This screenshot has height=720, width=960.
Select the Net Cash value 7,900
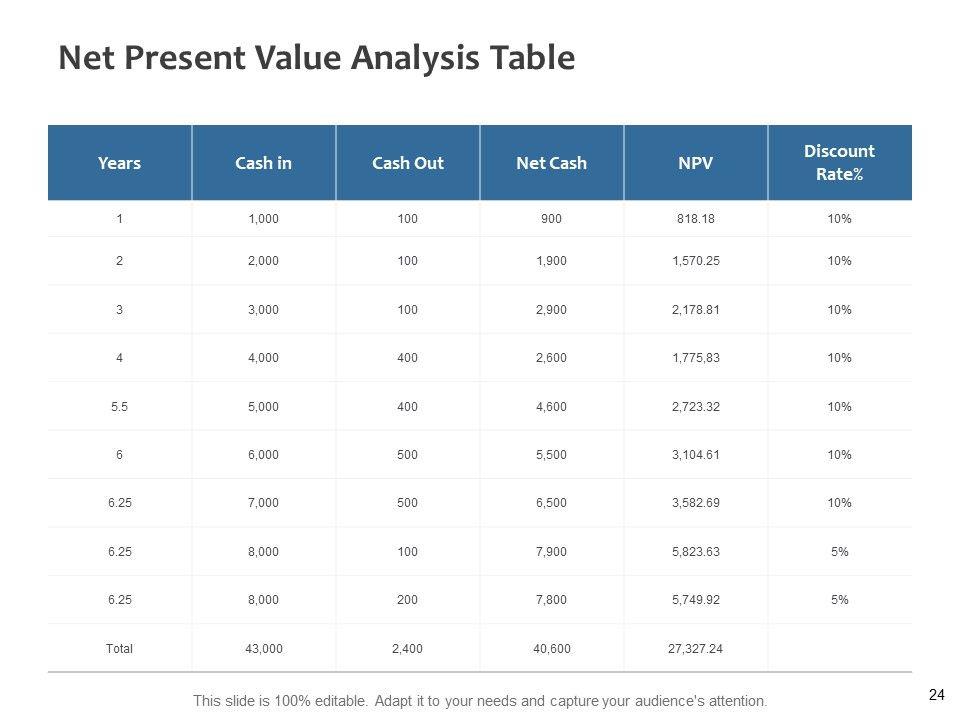pos(551,551)
